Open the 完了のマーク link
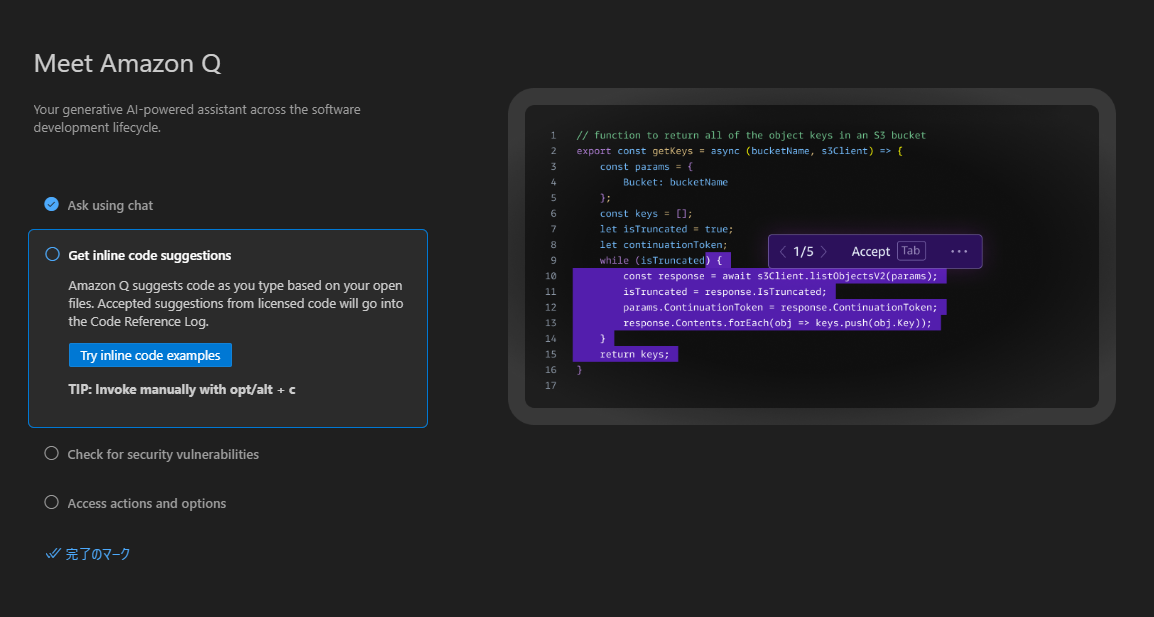 (97, 553)
